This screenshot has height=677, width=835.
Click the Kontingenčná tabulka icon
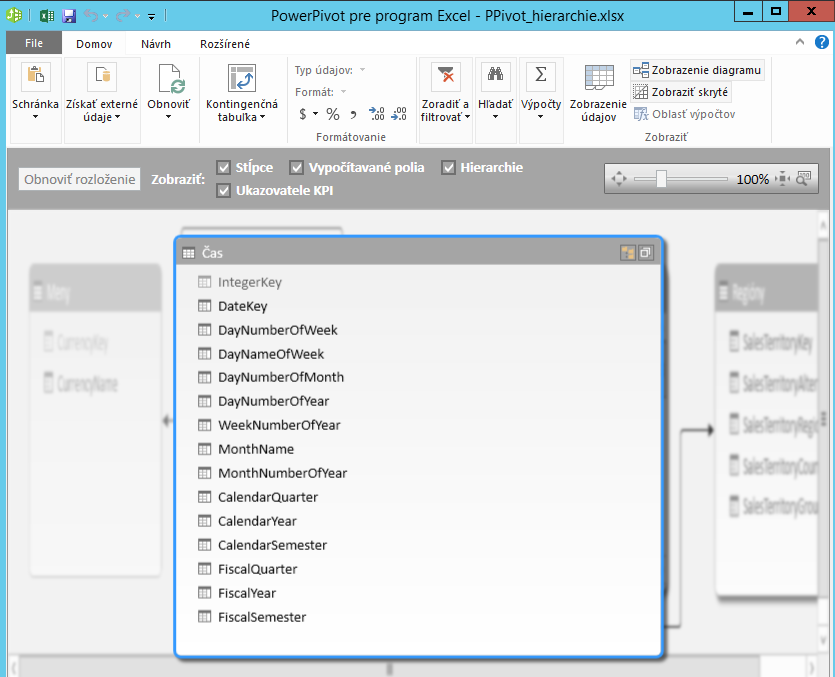pyautogui.click(x=242, y=78)
